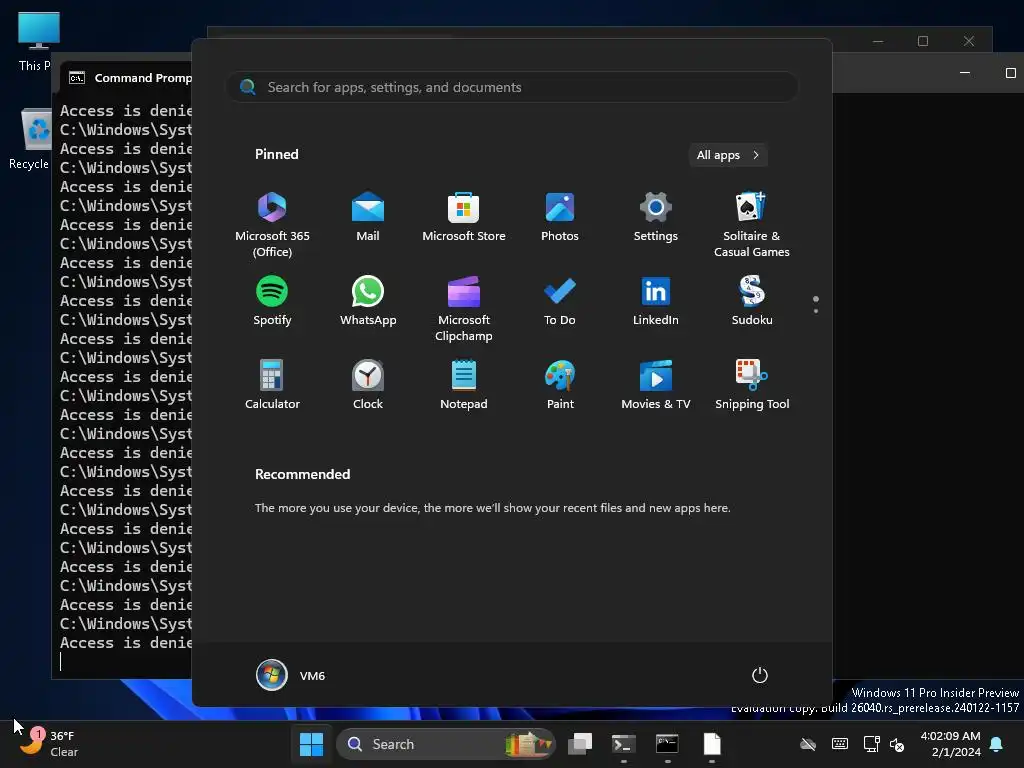Close the background window behind Start
Screen dimensions: 1024x768
click(969, 41)
